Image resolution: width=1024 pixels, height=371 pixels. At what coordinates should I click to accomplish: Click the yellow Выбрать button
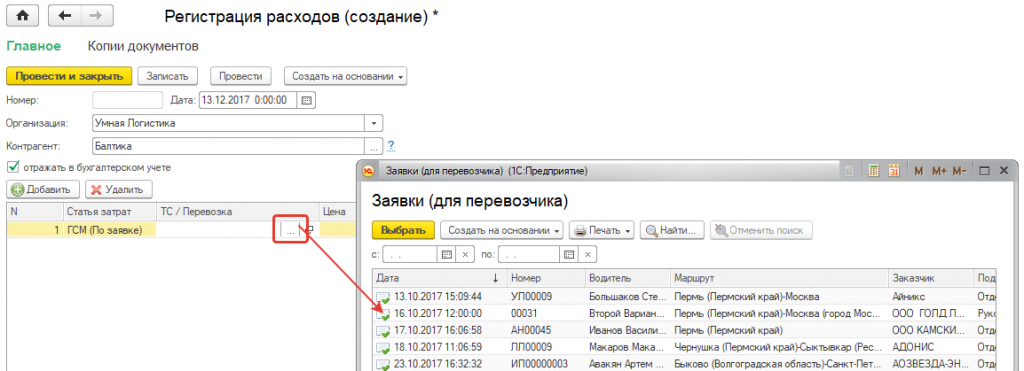(x=404, y=230)
